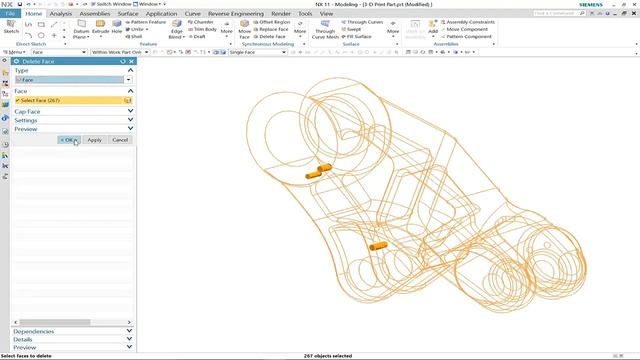Cancel the Delete Face dialog

120,140
